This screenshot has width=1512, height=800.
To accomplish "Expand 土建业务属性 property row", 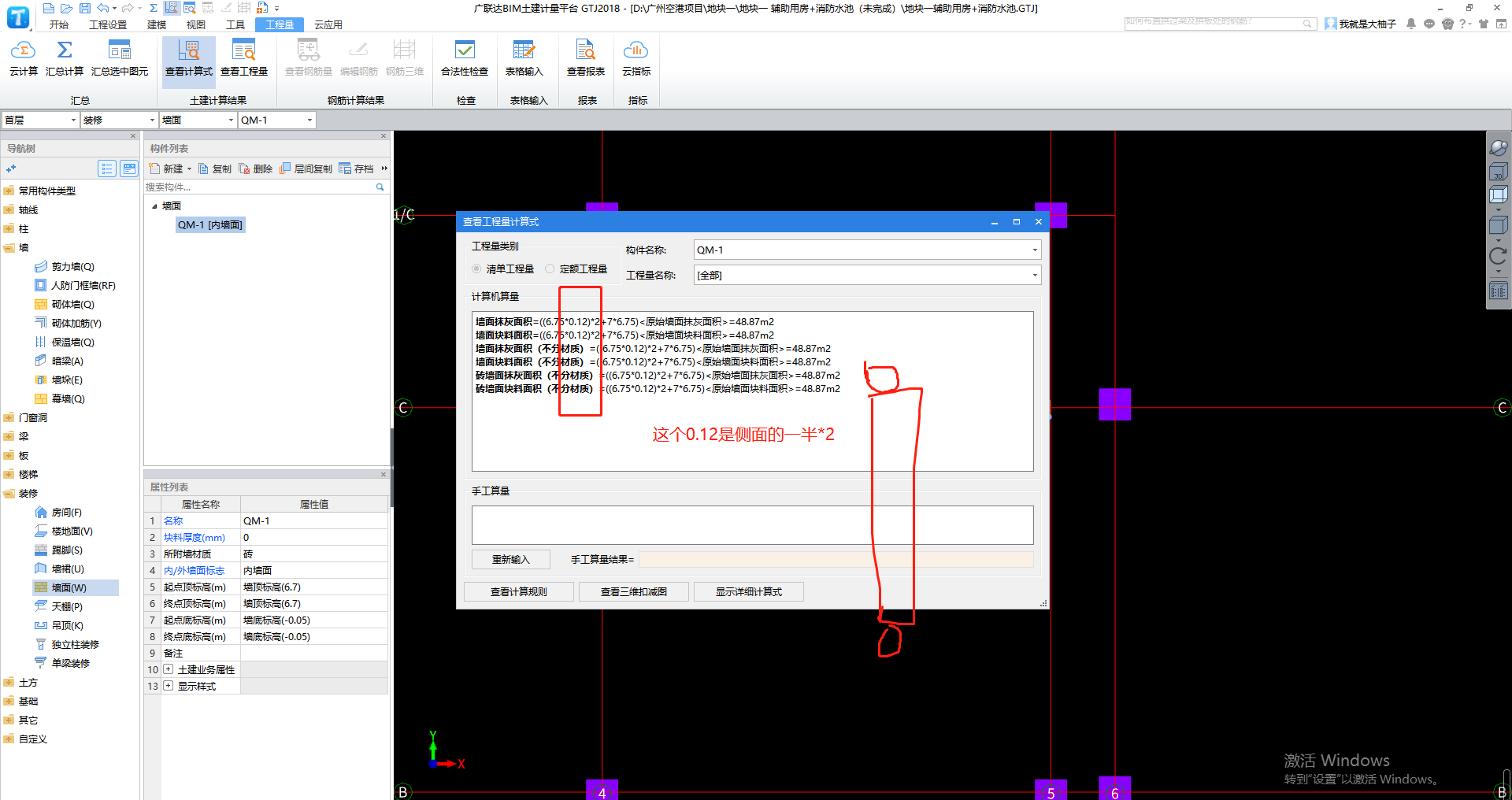I will coord(168,669).
